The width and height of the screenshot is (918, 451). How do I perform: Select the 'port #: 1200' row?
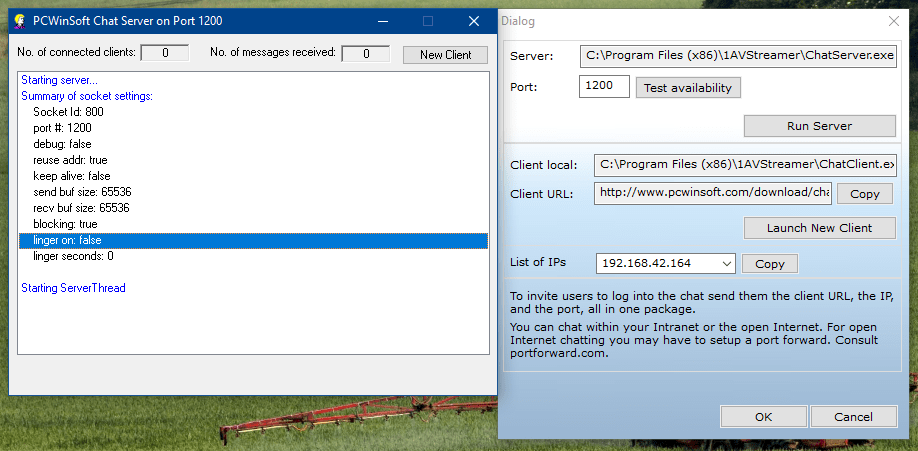click(254, 128)
